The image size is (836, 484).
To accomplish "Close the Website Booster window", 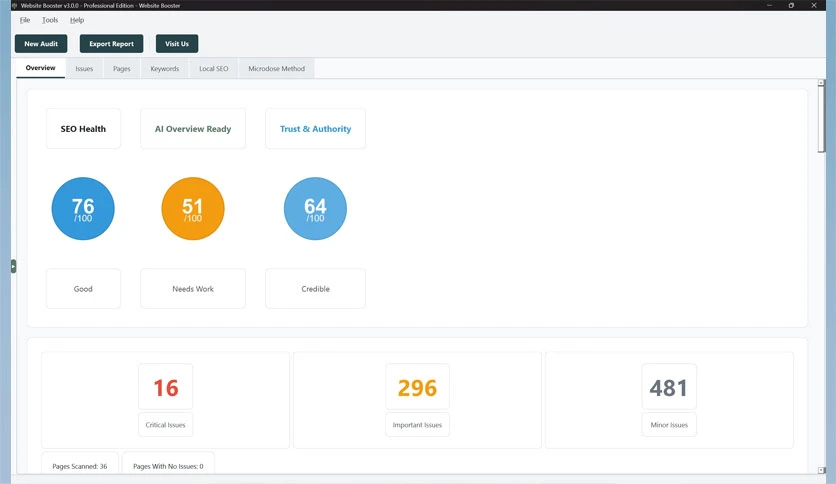I will (814, 5).
